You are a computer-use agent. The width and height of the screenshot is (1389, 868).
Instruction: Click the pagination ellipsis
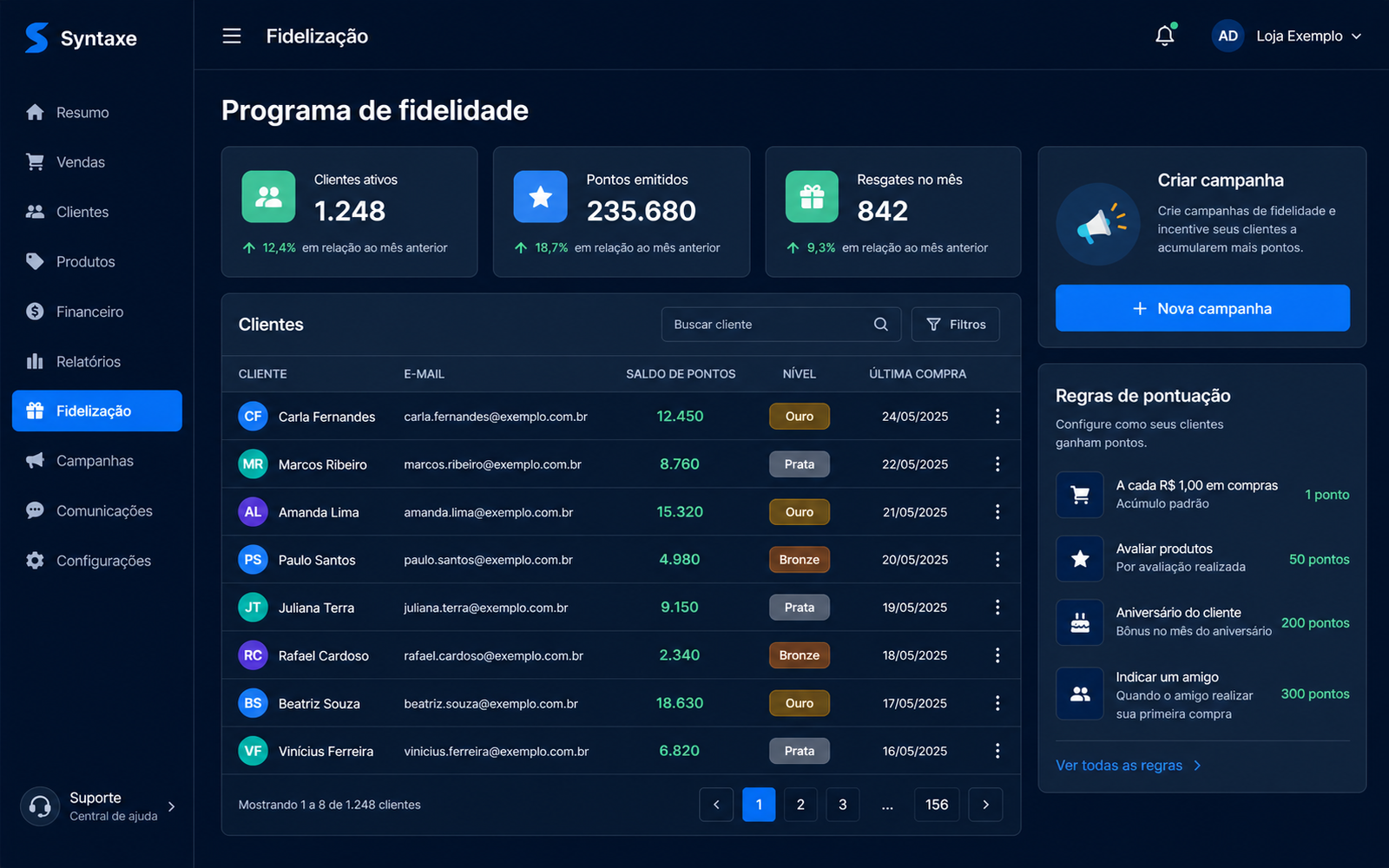pyautogui.click(x=887, y=806)
